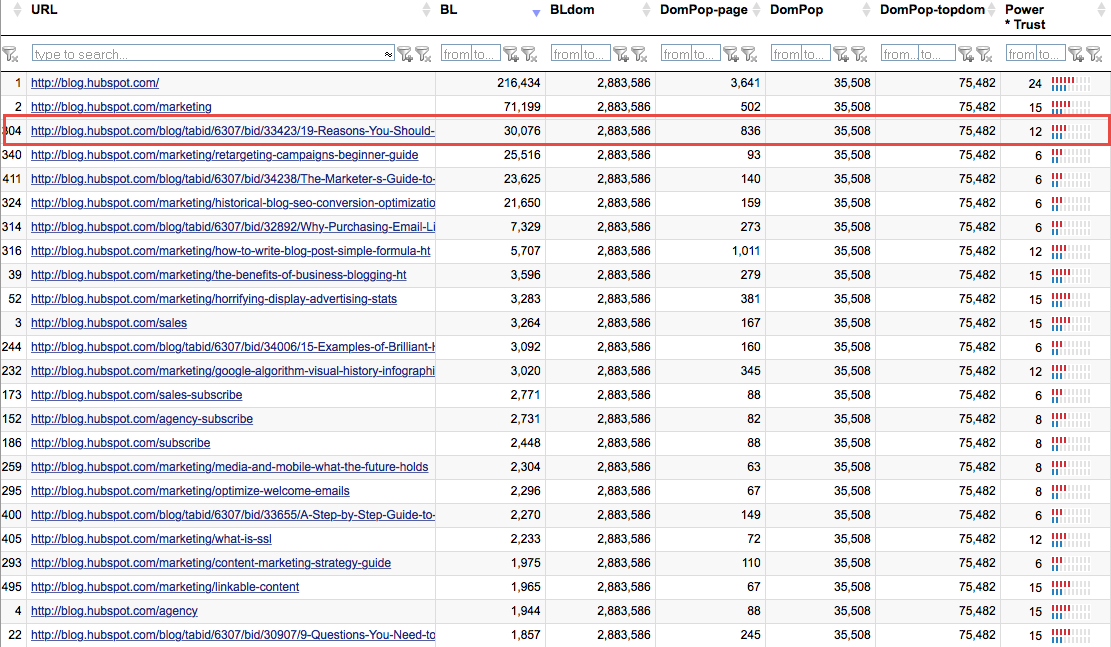Open the google-algorithm-visual-history link
1111x647 pixels.
tap(232, 371)
